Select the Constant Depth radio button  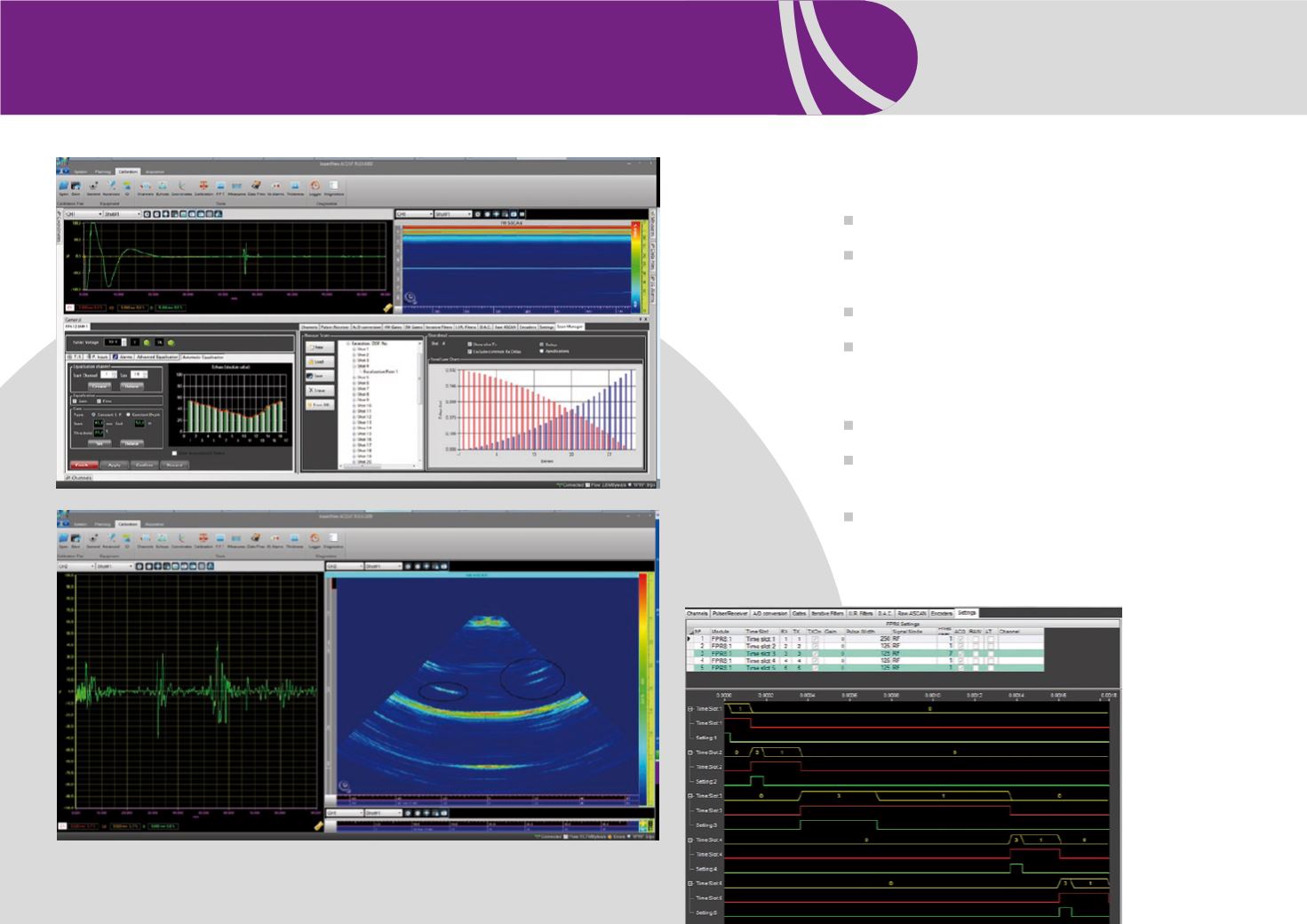tap(128, 414)
